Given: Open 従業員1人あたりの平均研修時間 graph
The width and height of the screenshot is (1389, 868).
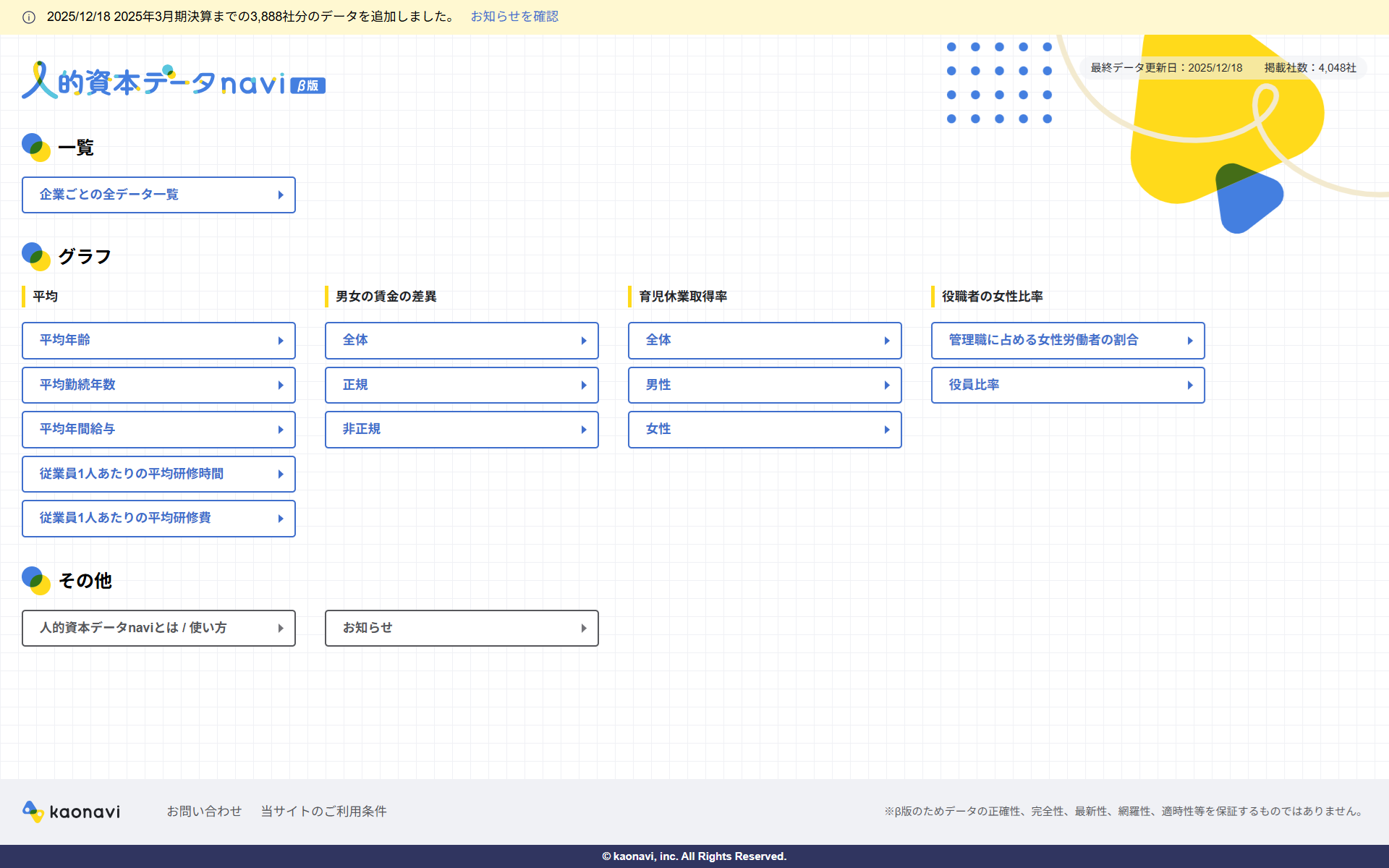Looking at the screenshot, I should (158, 474).
